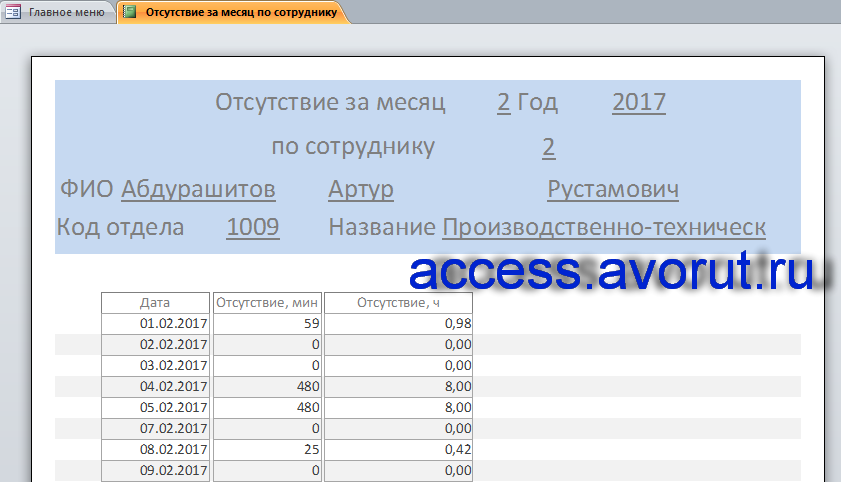This screenshot has height=482, width=841.
Task: Switch to the Главное меню tab
Action: [x=57, y=12]
